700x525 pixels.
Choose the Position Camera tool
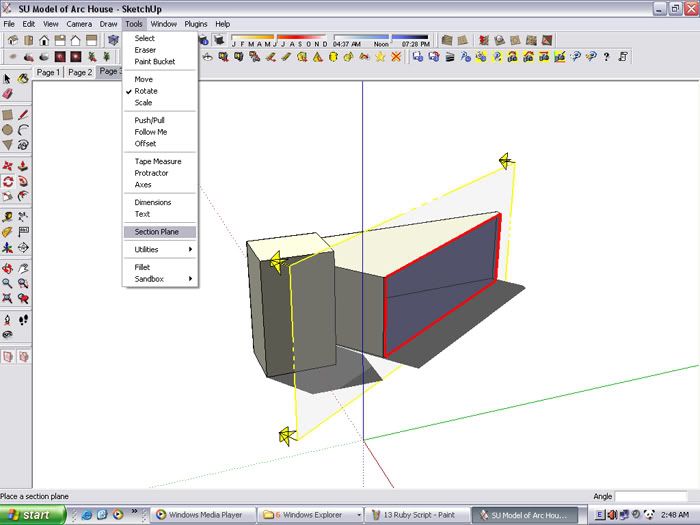click(7, 320)
